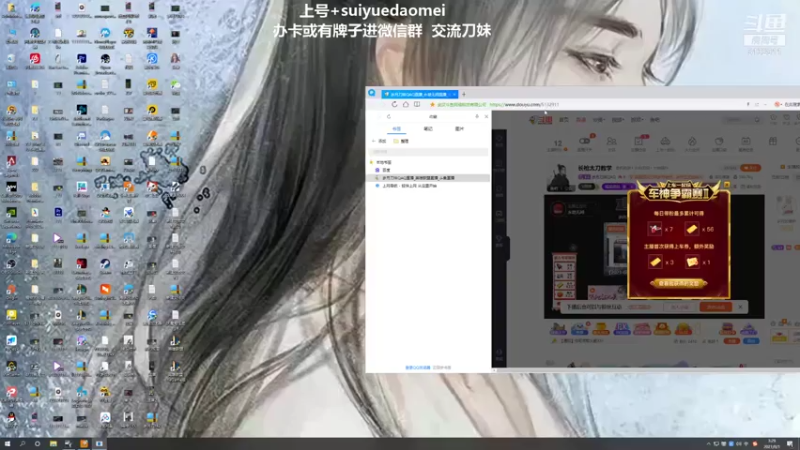Close the 车神争霸赛 popup via corner icon

point(727,185)
